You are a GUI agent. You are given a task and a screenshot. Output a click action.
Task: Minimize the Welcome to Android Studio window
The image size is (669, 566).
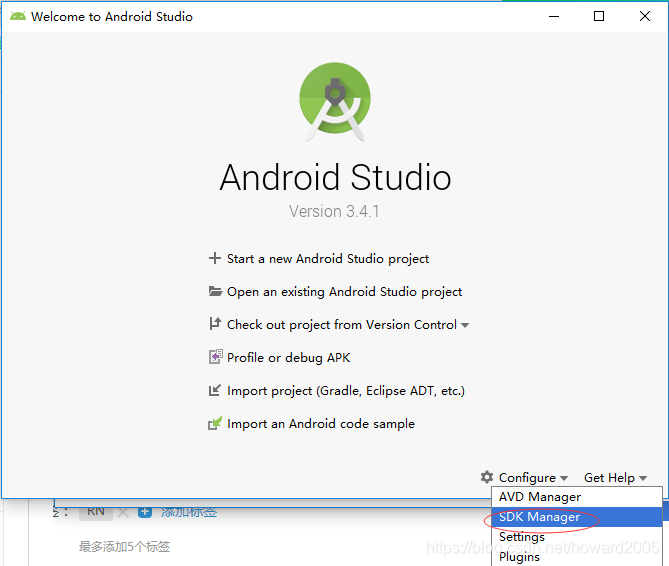(x=554, y=16)
